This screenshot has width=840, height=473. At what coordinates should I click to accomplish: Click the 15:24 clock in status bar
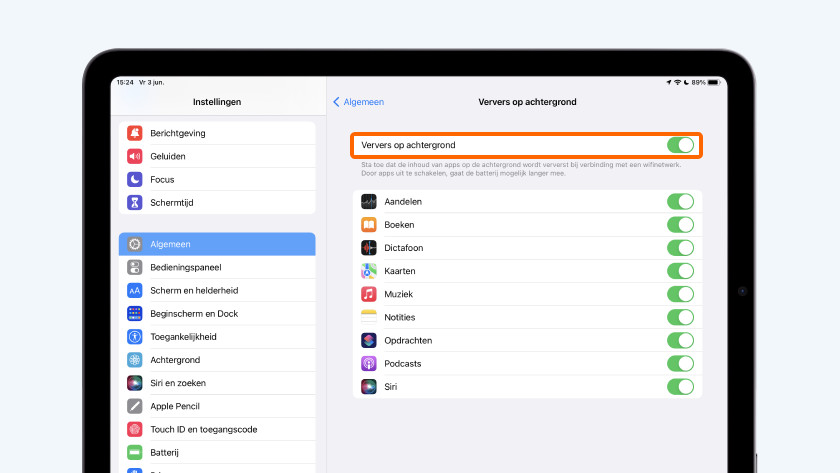tap(125, 82)
